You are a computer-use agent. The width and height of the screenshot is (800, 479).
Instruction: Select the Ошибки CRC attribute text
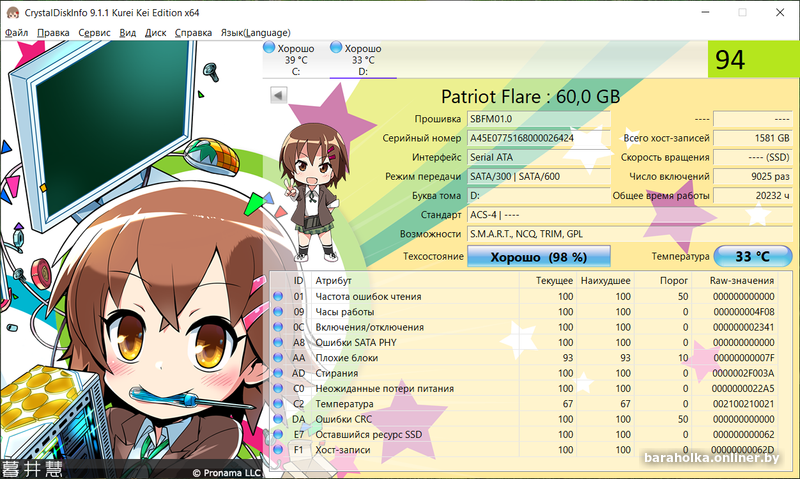(x=343, y=419)
